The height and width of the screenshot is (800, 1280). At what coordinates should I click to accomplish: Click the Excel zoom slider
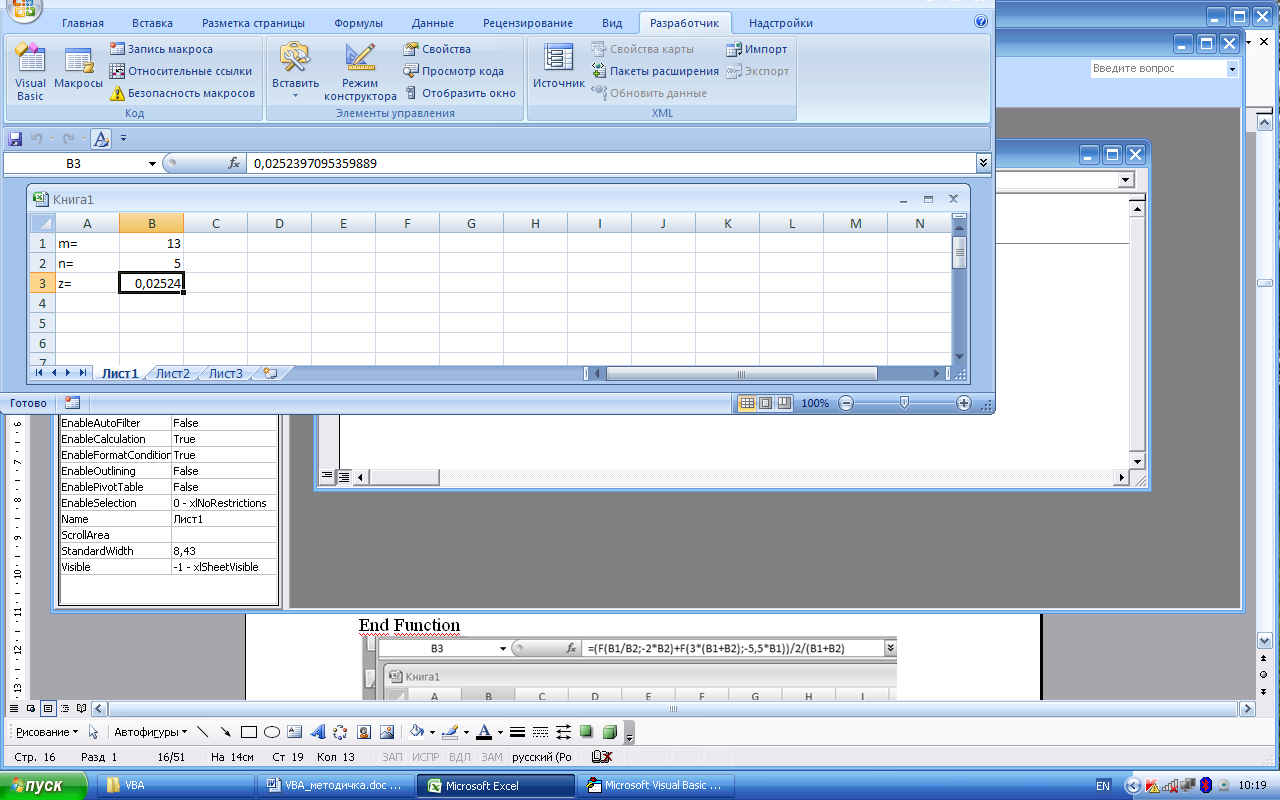pyautogui.click(x=905, y=403)
